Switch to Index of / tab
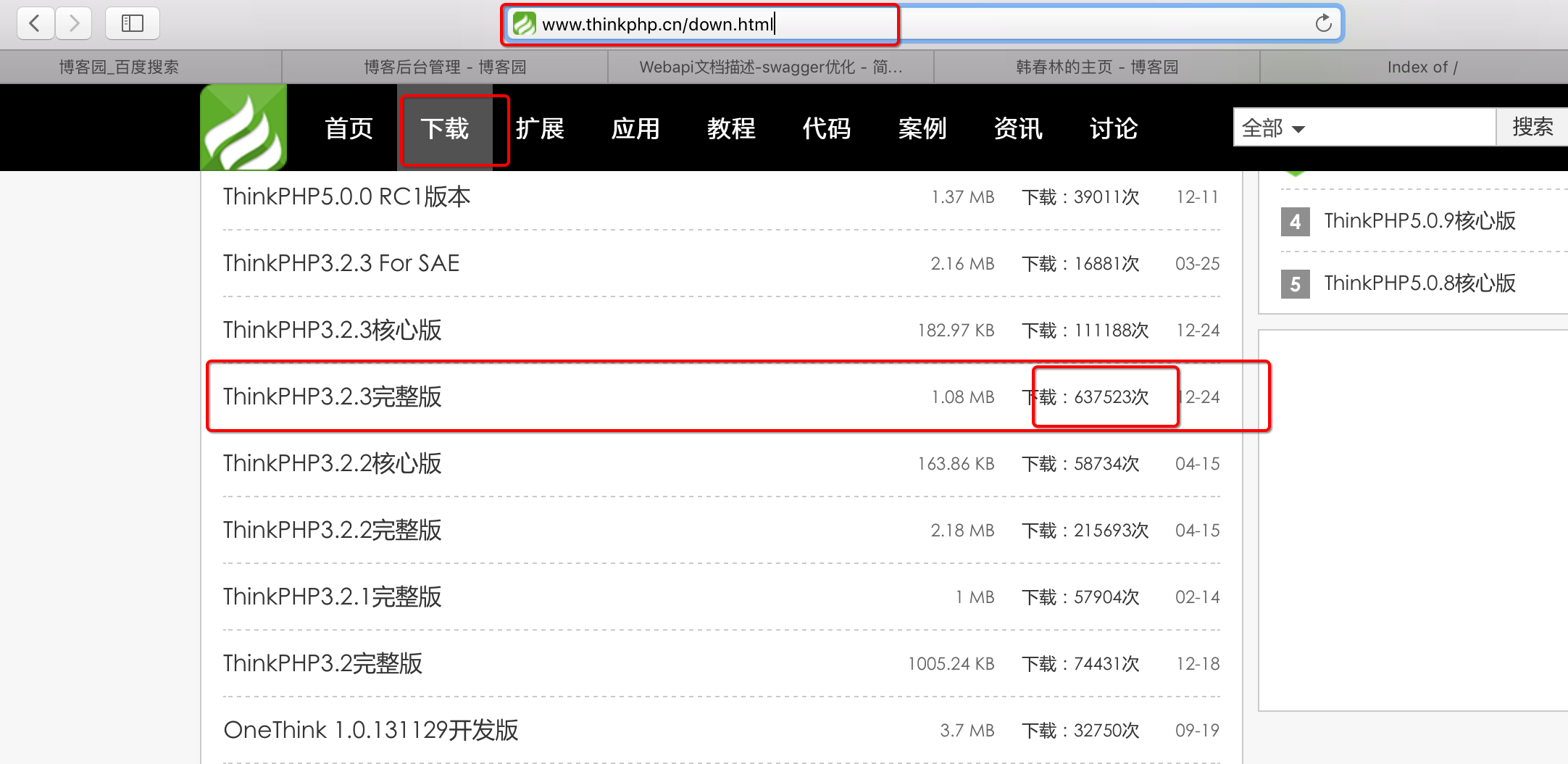This screenshot has height=764, width=1568. click(1422, 67)
